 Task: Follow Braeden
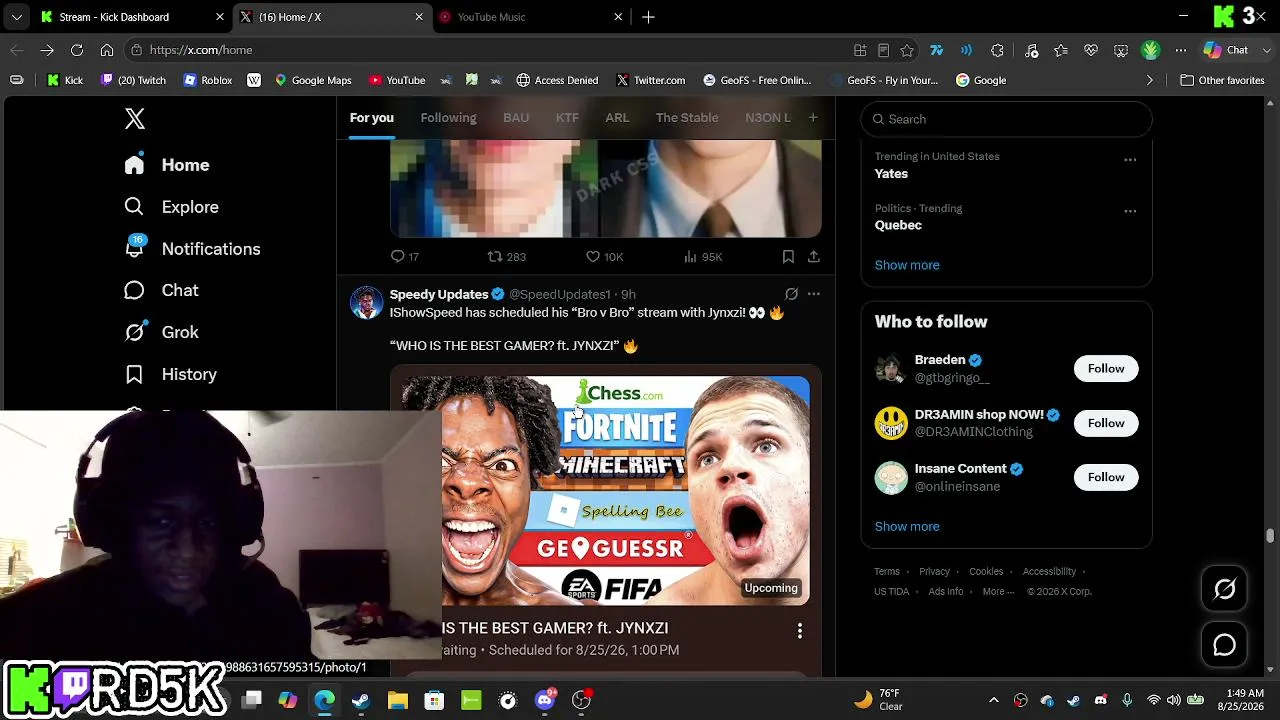click(x=1106, y=369)
